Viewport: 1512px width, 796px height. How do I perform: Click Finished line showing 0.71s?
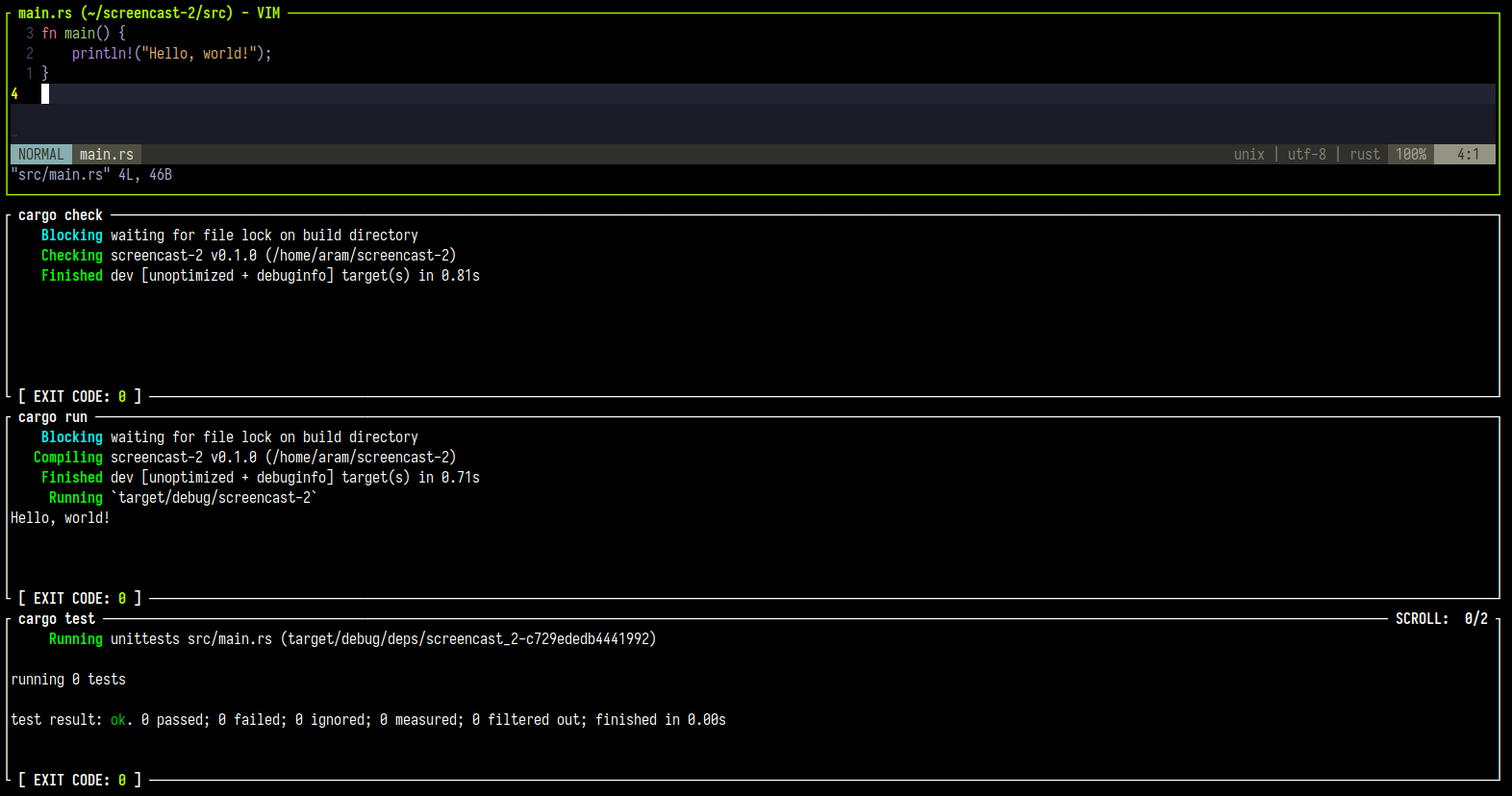(261, 478)
